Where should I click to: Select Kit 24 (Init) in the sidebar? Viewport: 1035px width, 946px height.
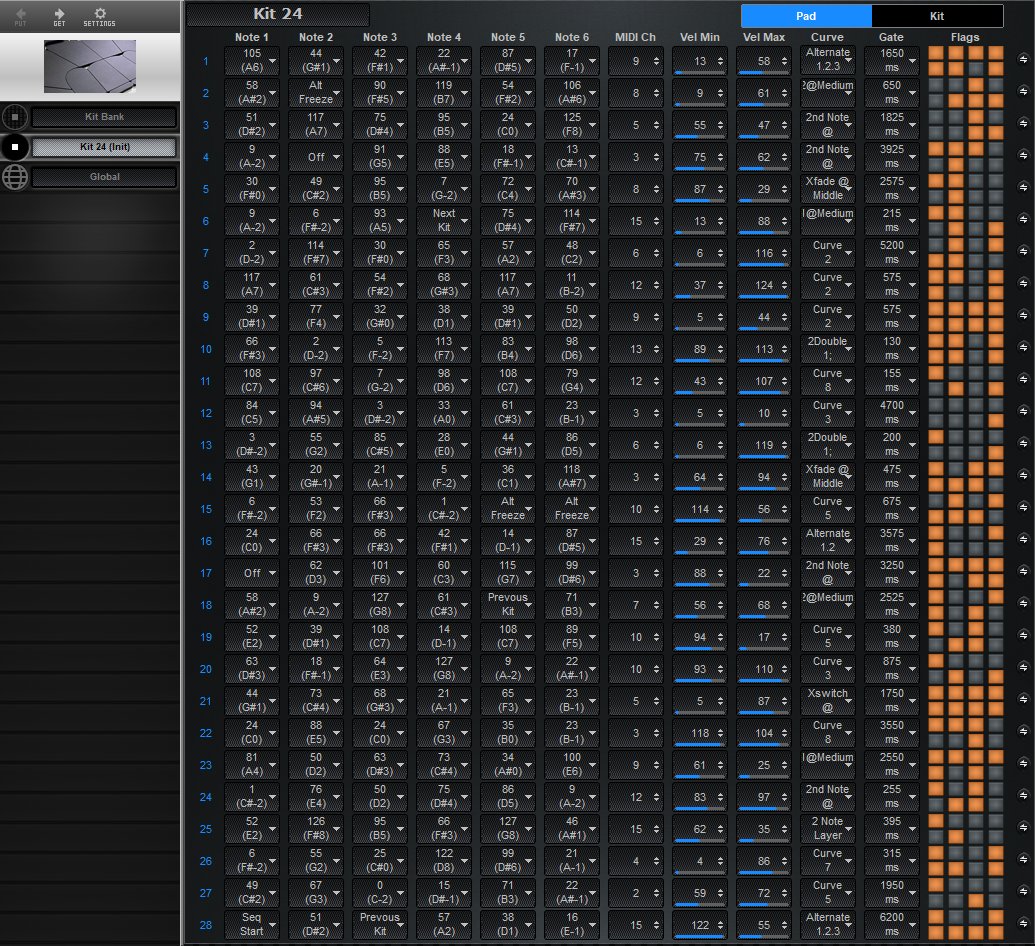click(104, 147)
